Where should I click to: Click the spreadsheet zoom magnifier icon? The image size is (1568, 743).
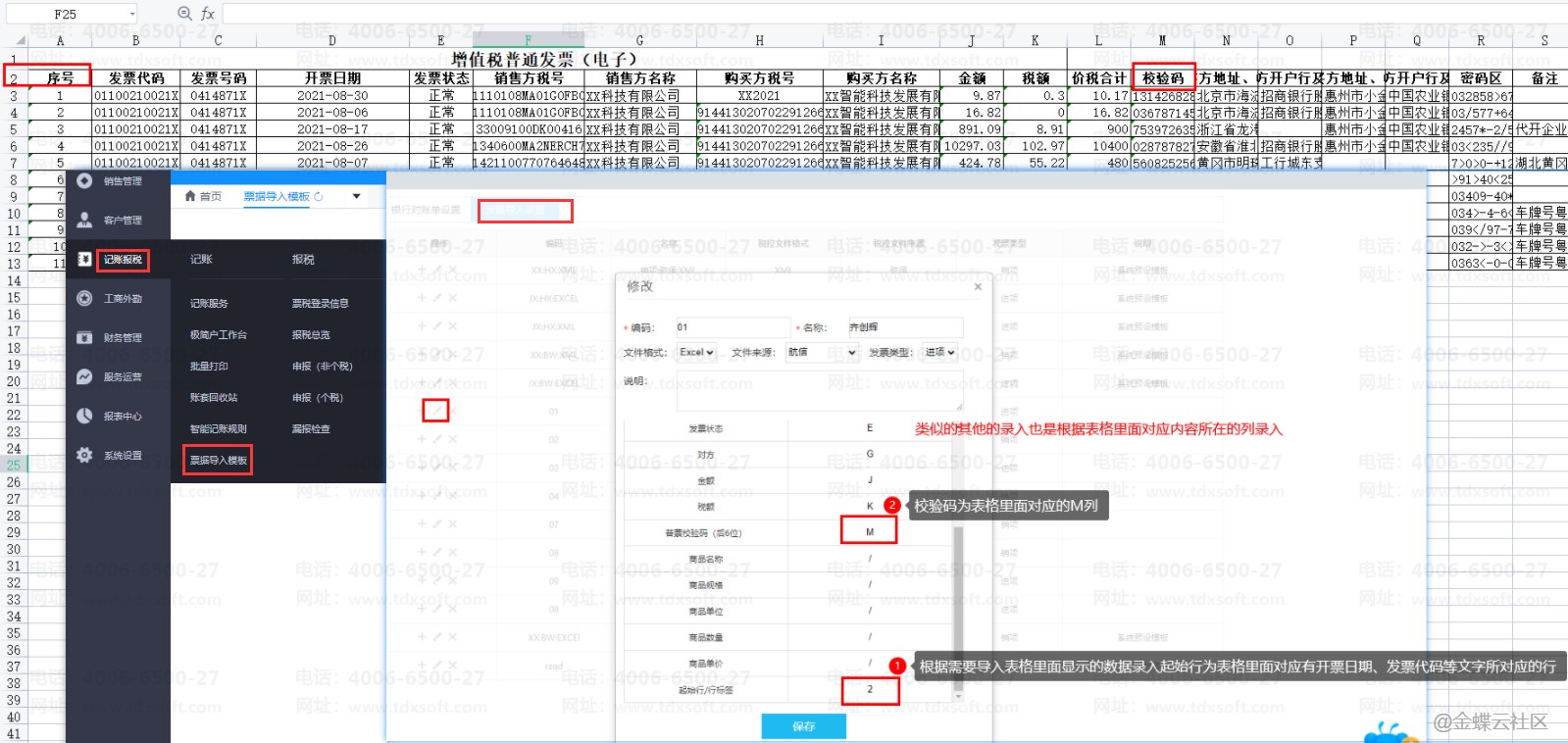tap(184, 13)
